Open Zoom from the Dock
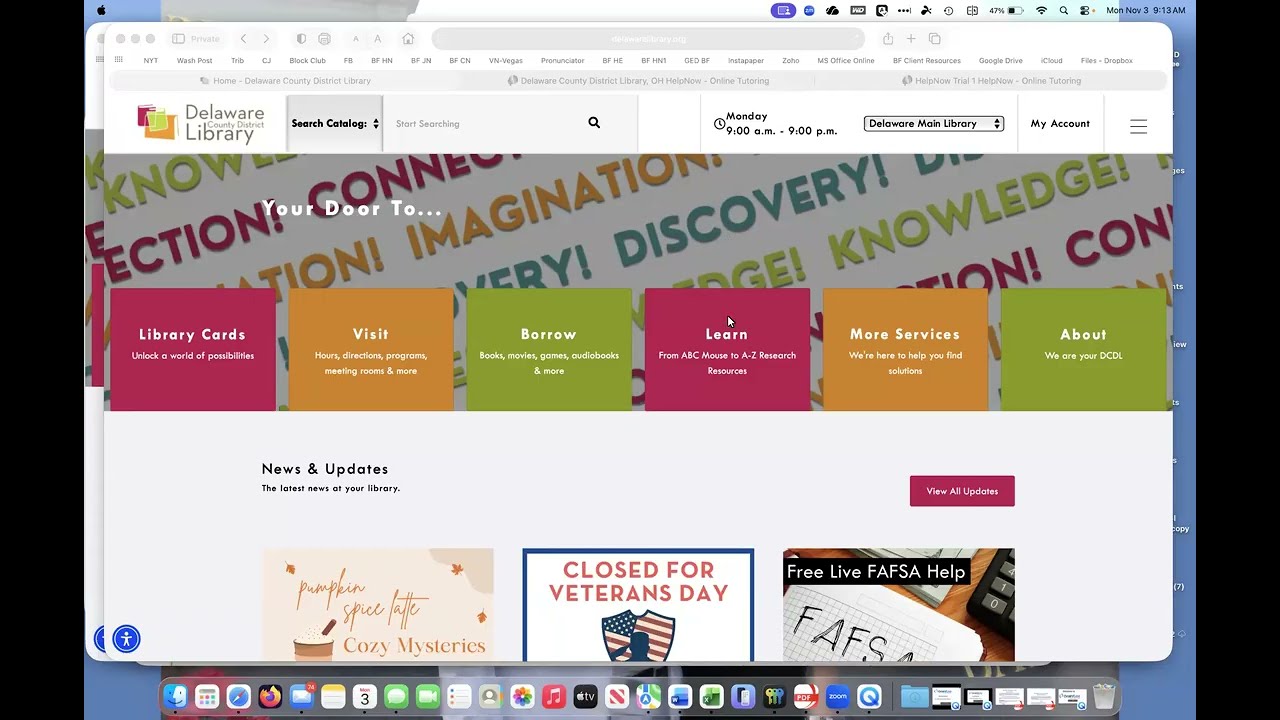The image size is (1280, 720). [x=838, y=696]
